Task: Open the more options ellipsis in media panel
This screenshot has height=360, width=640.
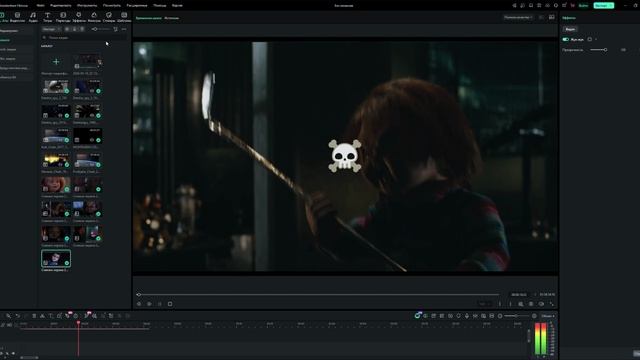Action: [124, 29]
